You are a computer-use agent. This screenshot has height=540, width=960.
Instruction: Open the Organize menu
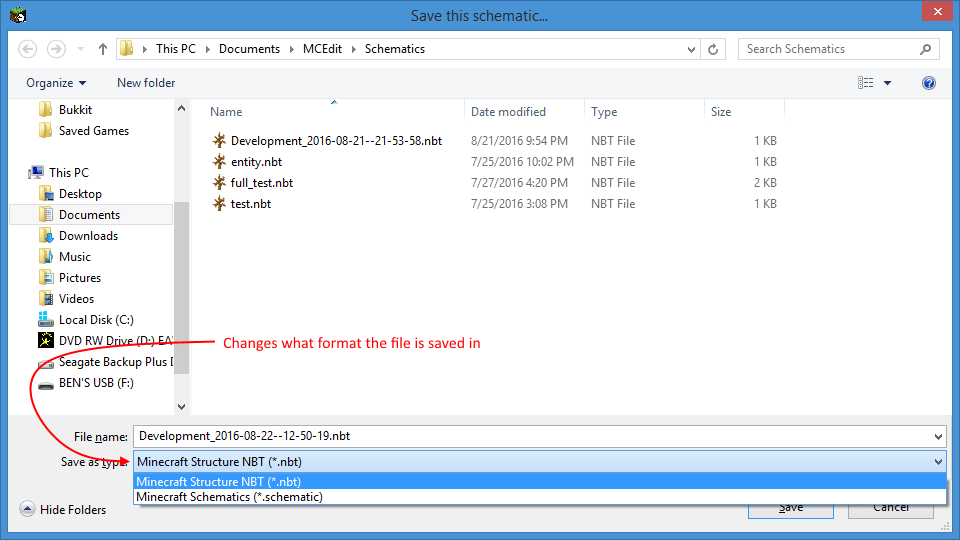tap(56, 83)
